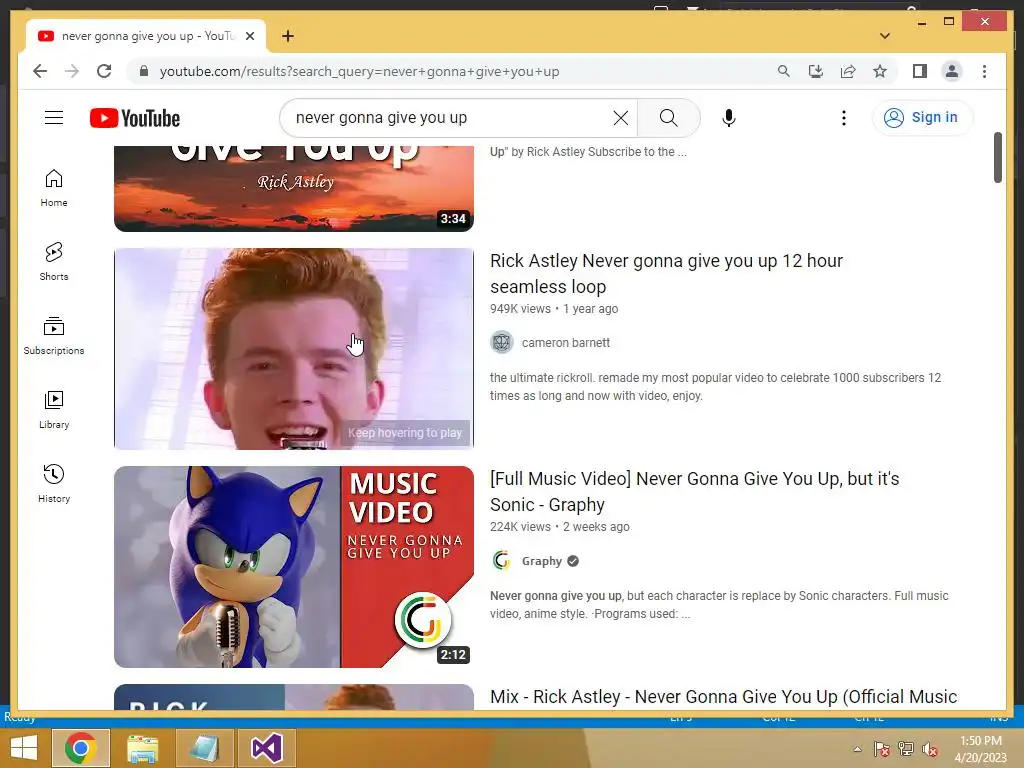Click '949K views' text
1024x768 pixels.
pos(520,309)
